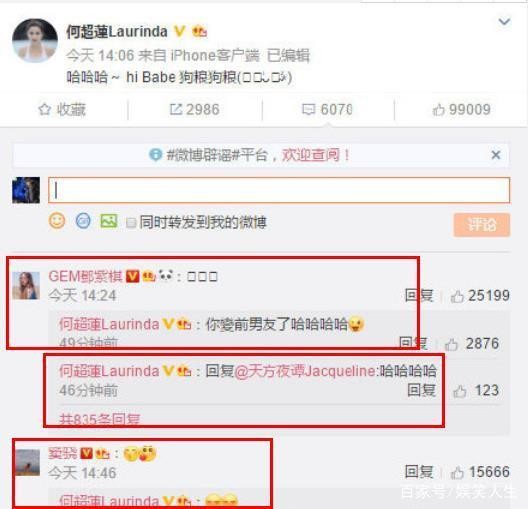This screenshot has height=509, width=528.
Task: Open the emoji smiley picker
Action: tap(57, 221)
